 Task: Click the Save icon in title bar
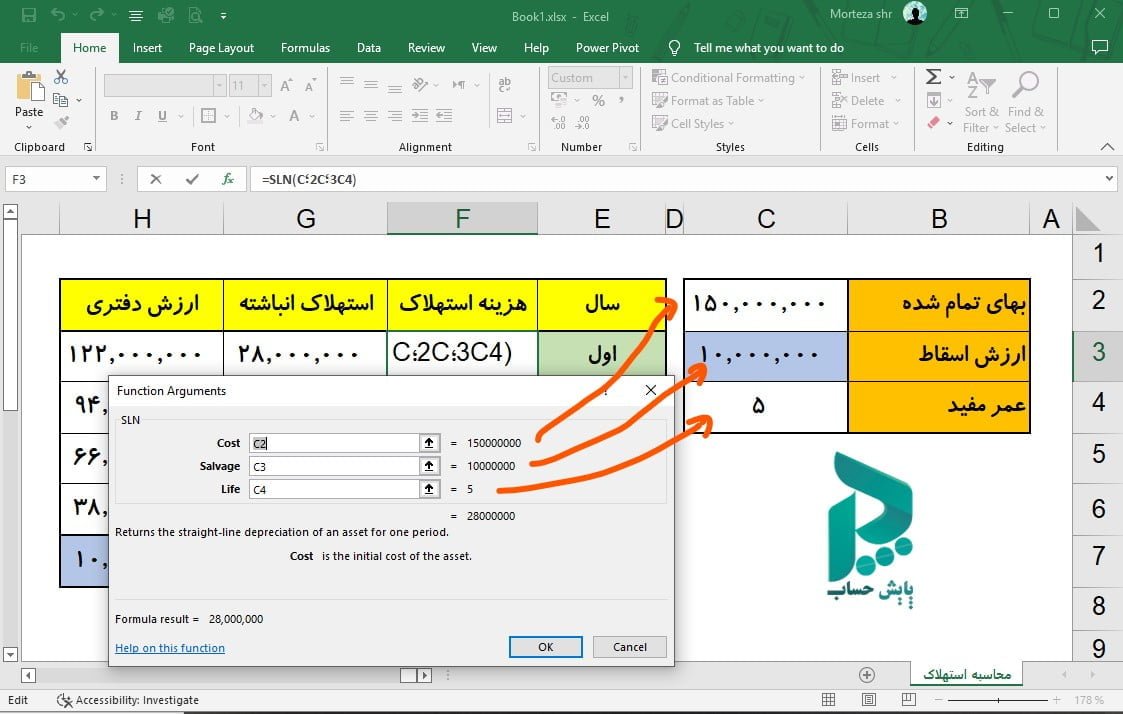tap(28, 15)
